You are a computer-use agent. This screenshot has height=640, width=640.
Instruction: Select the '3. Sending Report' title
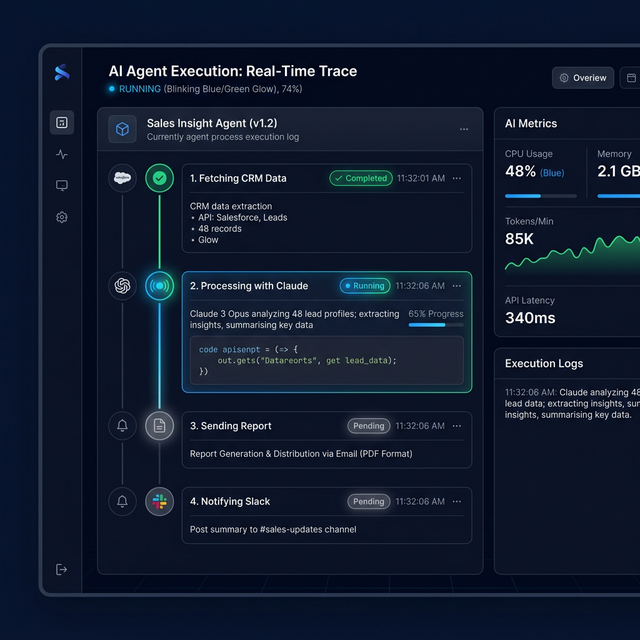coord(231,426)
